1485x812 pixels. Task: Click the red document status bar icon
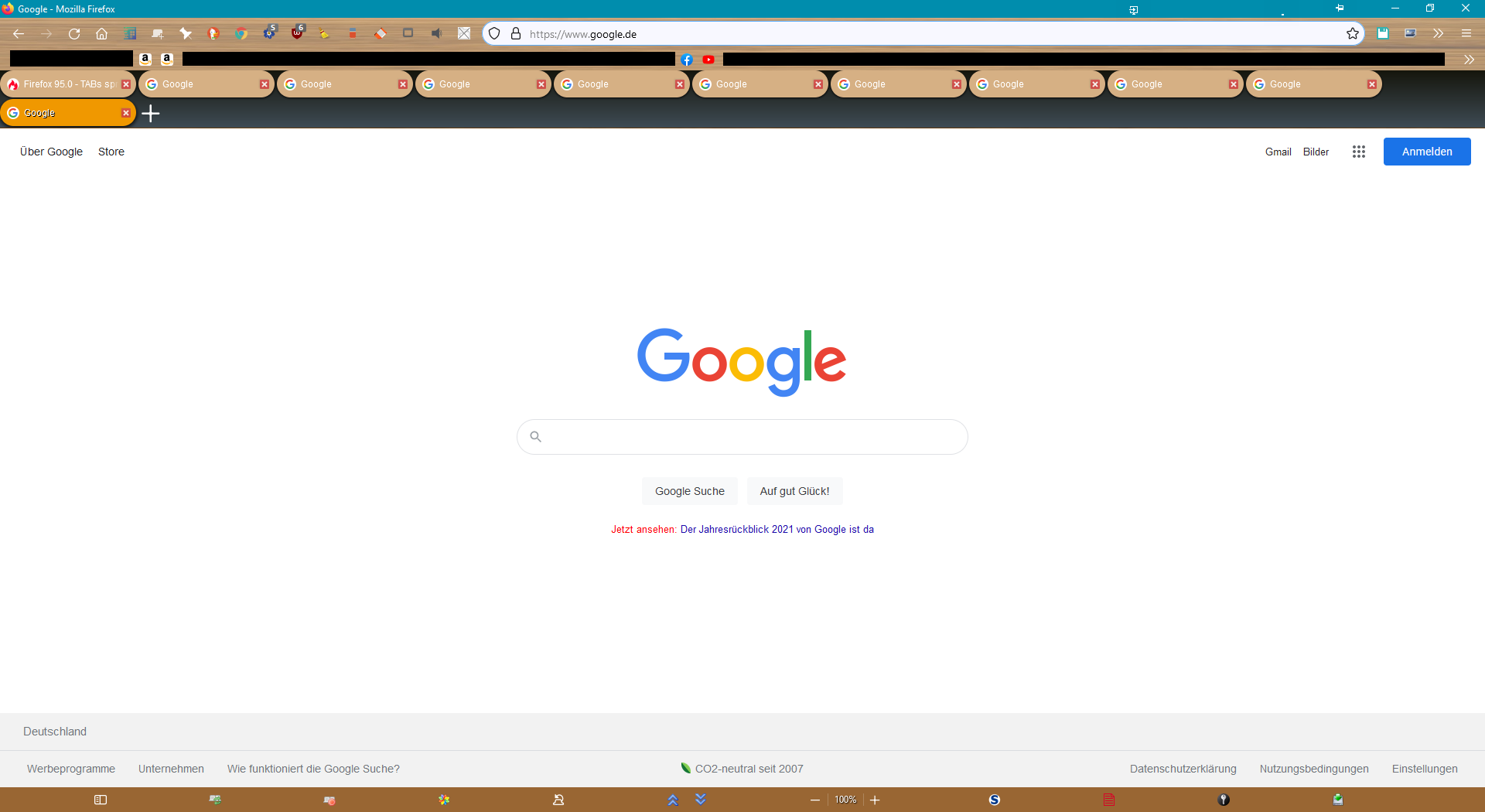click(x=1109, y=800)
